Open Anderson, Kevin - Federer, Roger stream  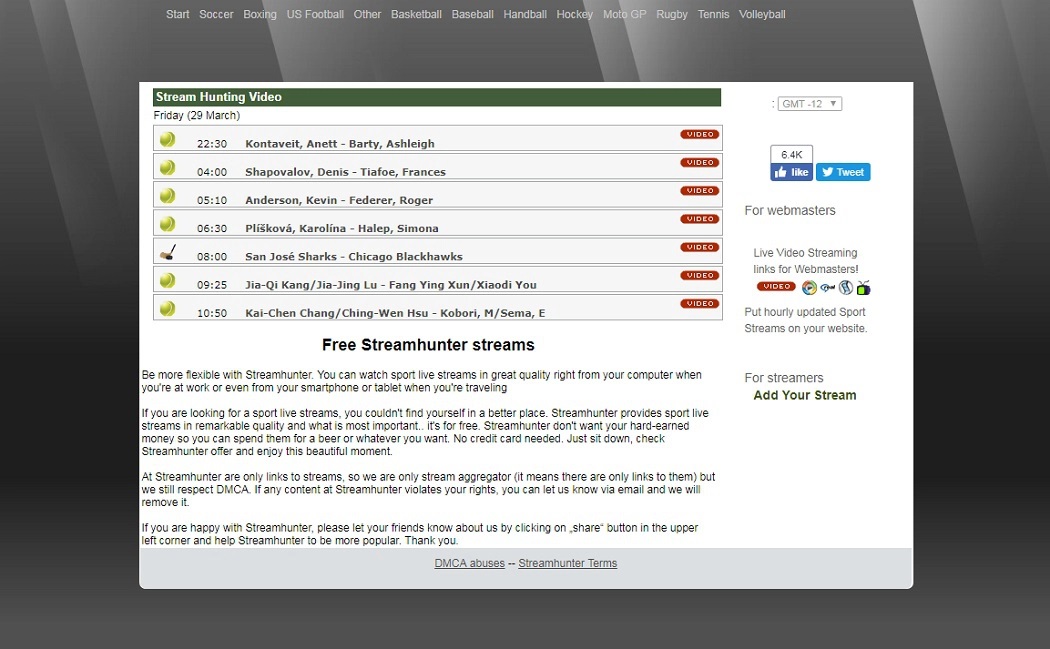(339, 200)
